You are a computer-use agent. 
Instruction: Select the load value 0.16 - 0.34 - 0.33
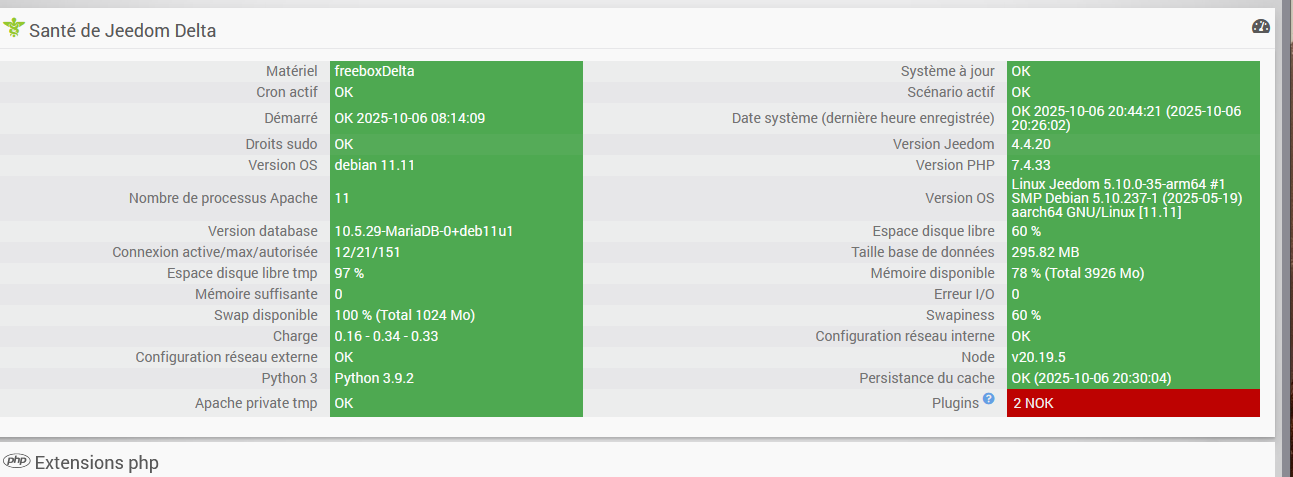[386, 336]
